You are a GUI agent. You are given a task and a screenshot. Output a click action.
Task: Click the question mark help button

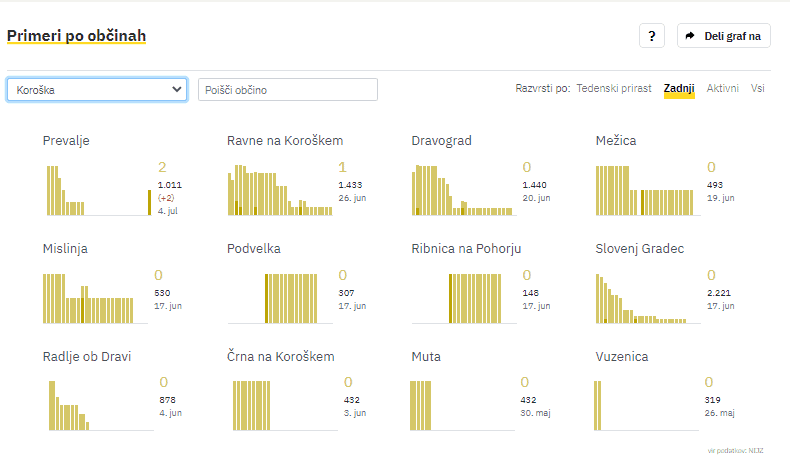point(651,36)
